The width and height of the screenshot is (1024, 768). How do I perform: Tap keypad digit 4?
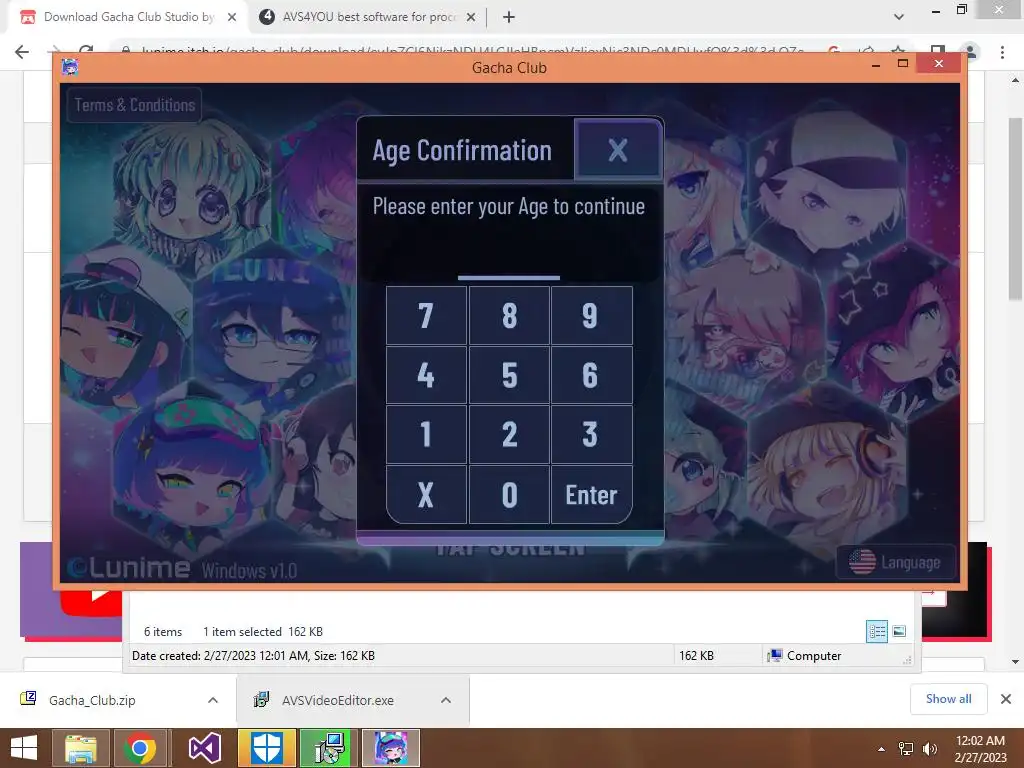pos(426,375)
